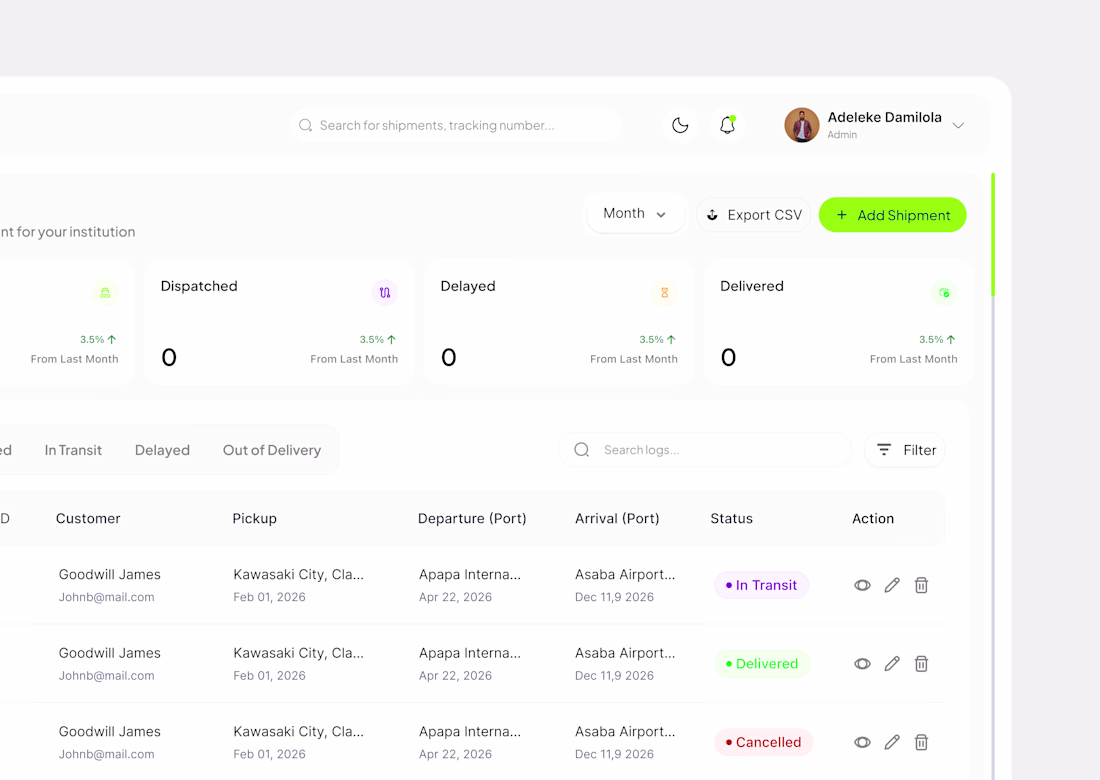Open notifications via the bell icon

click(728, 125)
